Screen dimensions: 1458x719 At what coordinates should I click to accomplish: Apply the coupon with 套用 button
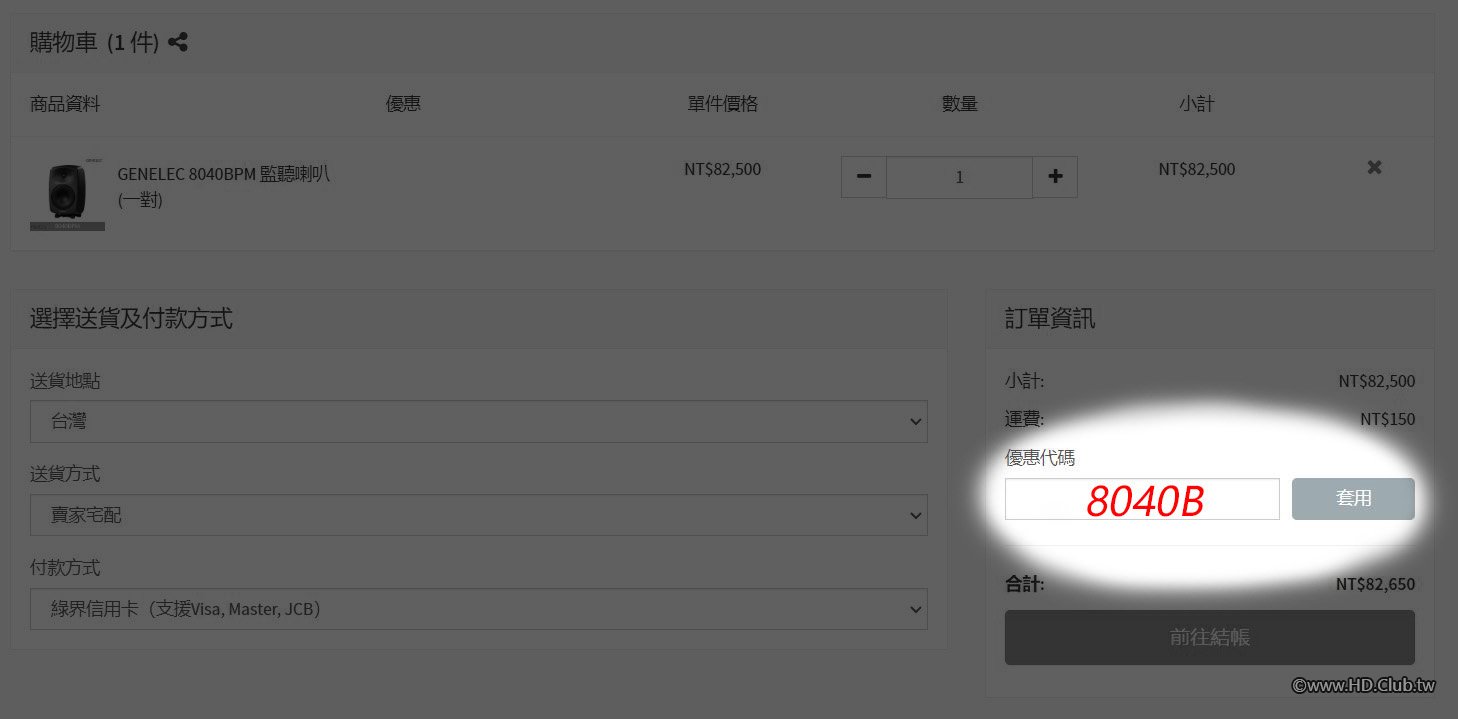coord(1353,499)
